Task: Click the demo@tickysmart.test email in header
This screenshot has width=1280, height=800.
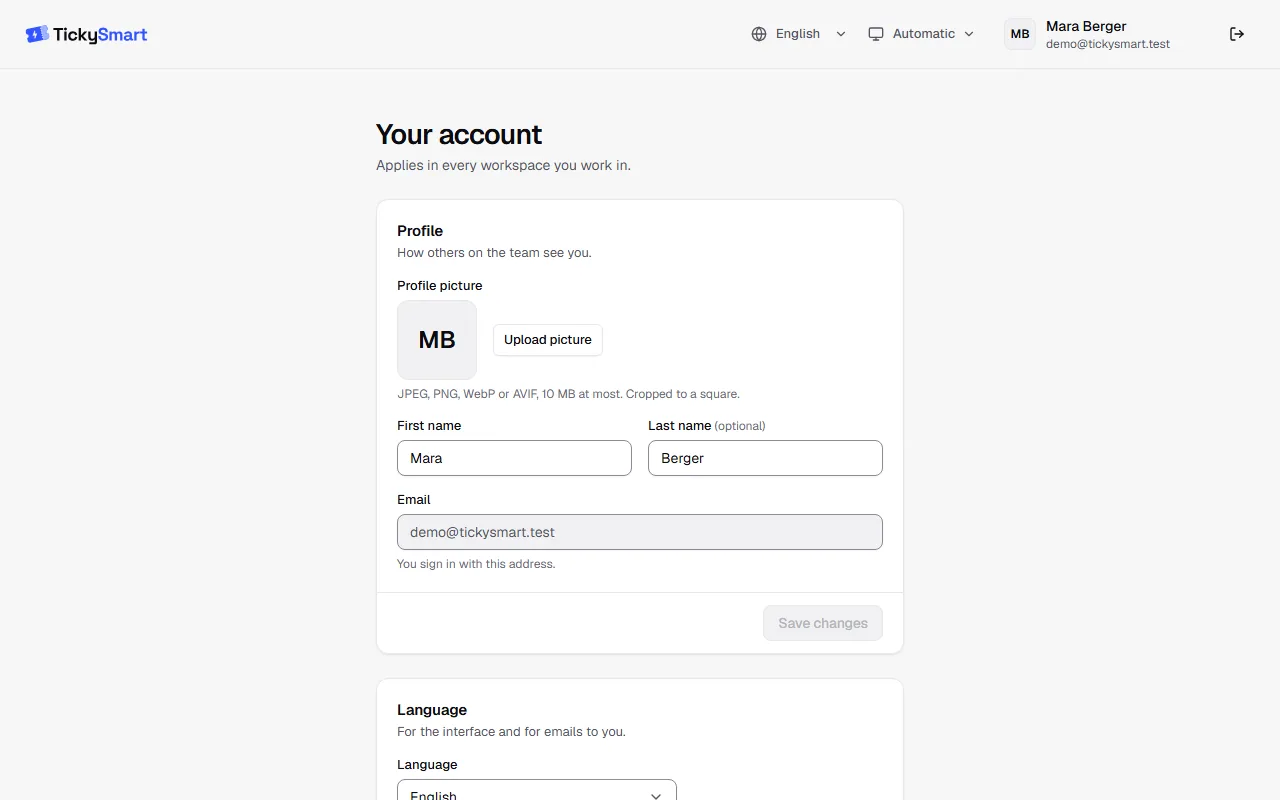Action: point(1108,44)
